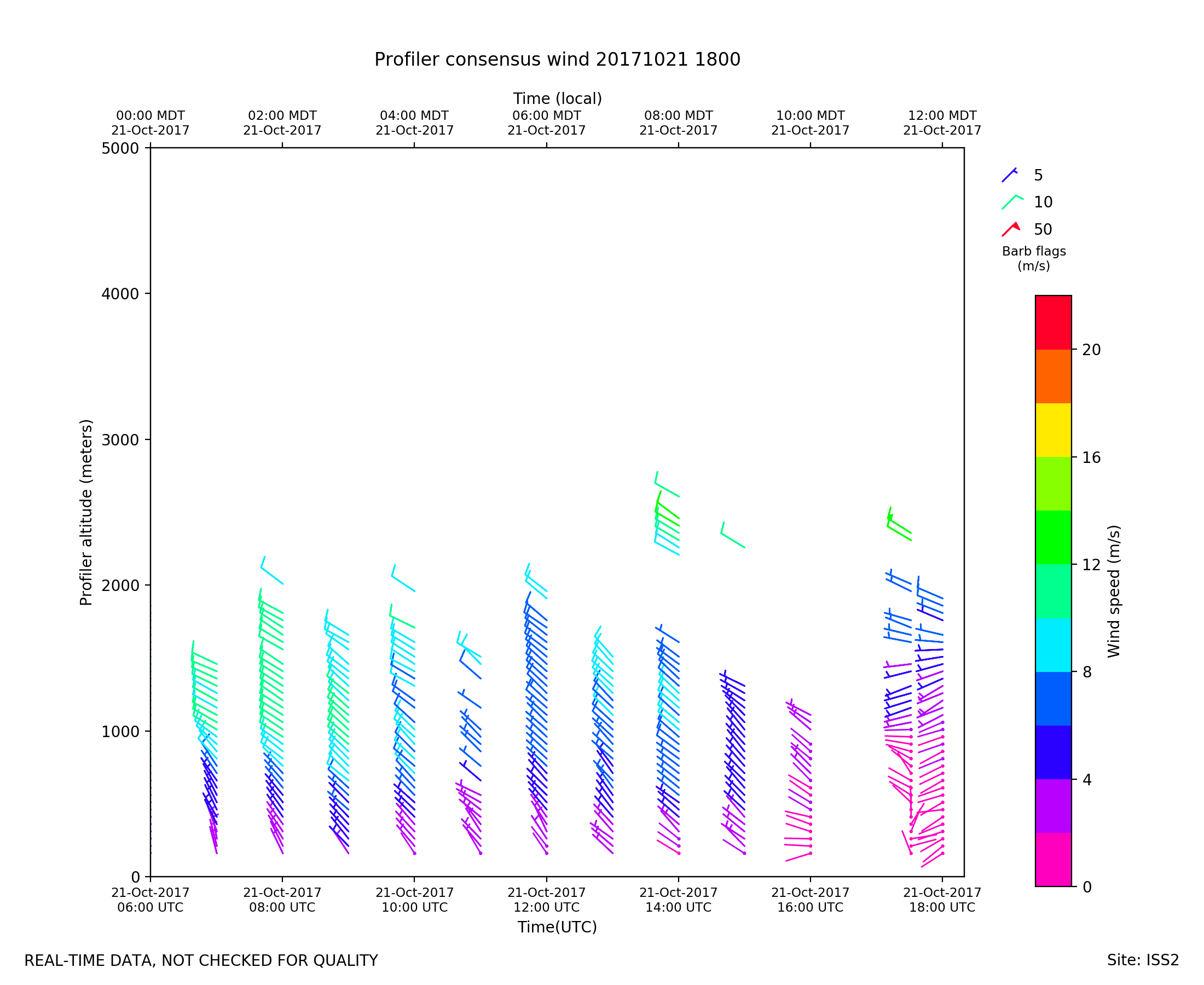Viewport: 1204px width, 985px height.
Task: Click the red 50 m/s barb flag icon
Action: pyautogui.click(x=1010, y=229)
